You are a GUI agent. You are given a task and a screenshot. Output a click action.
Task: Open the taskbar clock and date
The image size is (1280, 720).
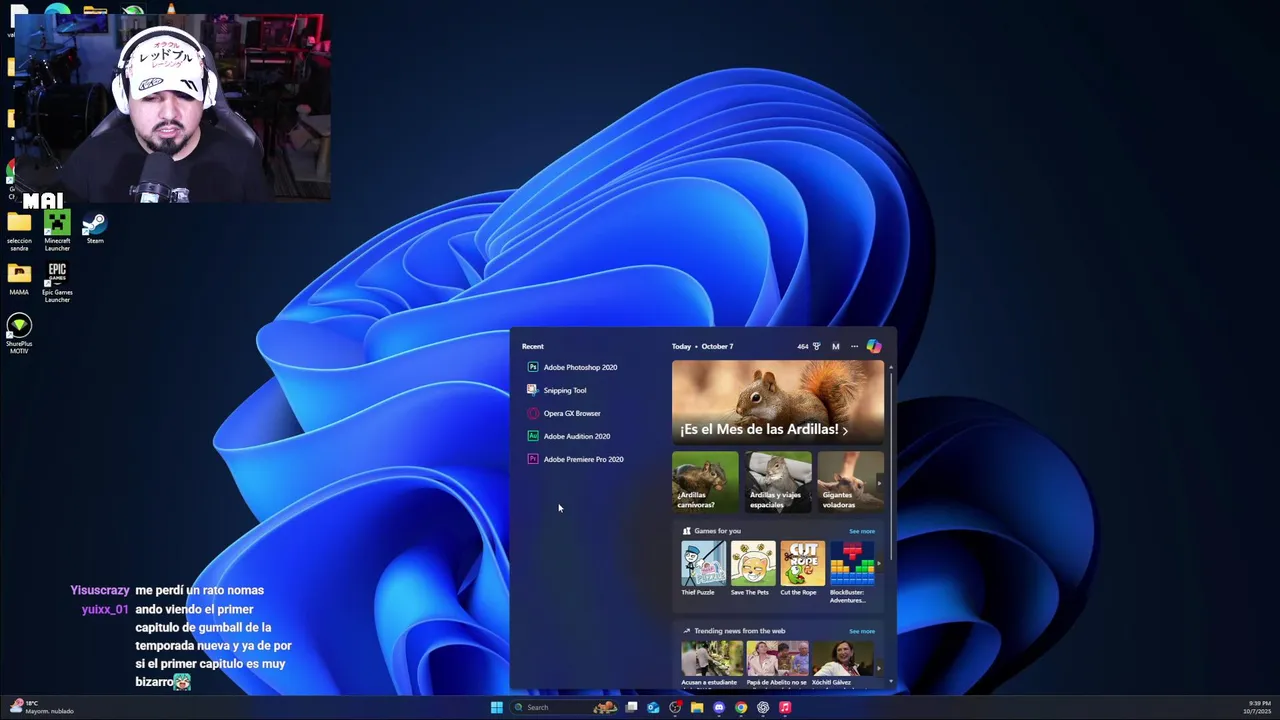pyautogui.click(x=1257, y=707)
